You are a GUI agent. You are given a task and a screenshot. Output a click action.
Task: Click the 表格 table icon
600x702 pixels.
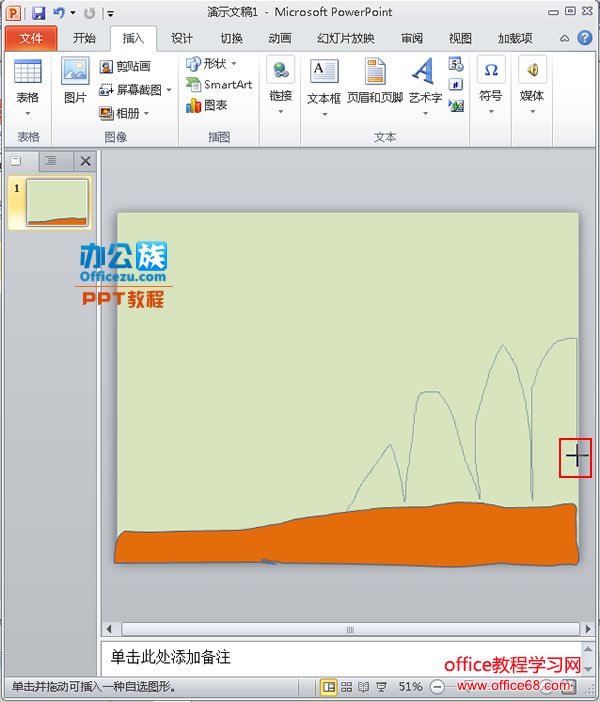click(x=28, y=72)
